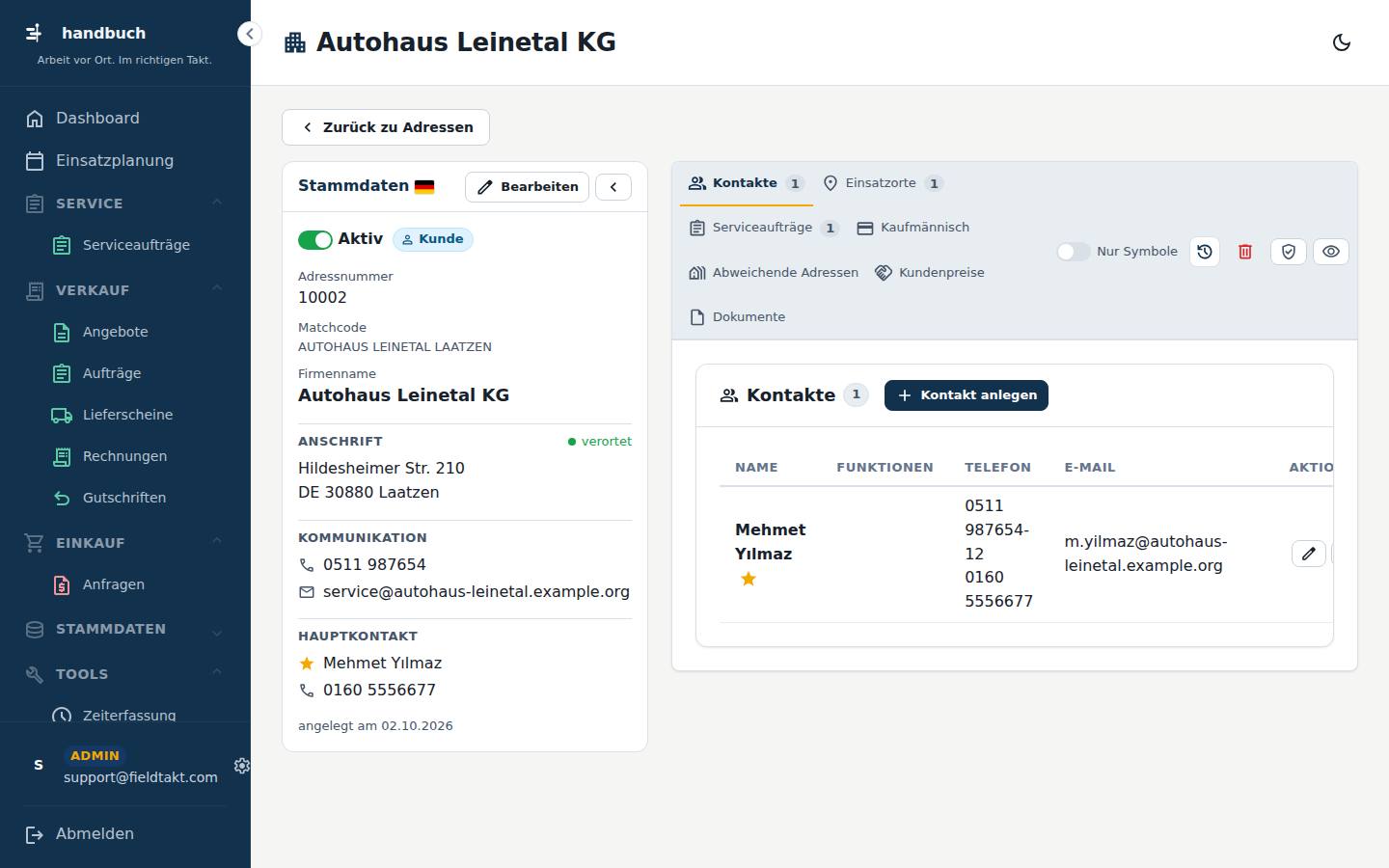Collapse the Stammdaten panel with its chevron
This screenshot has height=868, width=1389.
[x=613, y=187]
